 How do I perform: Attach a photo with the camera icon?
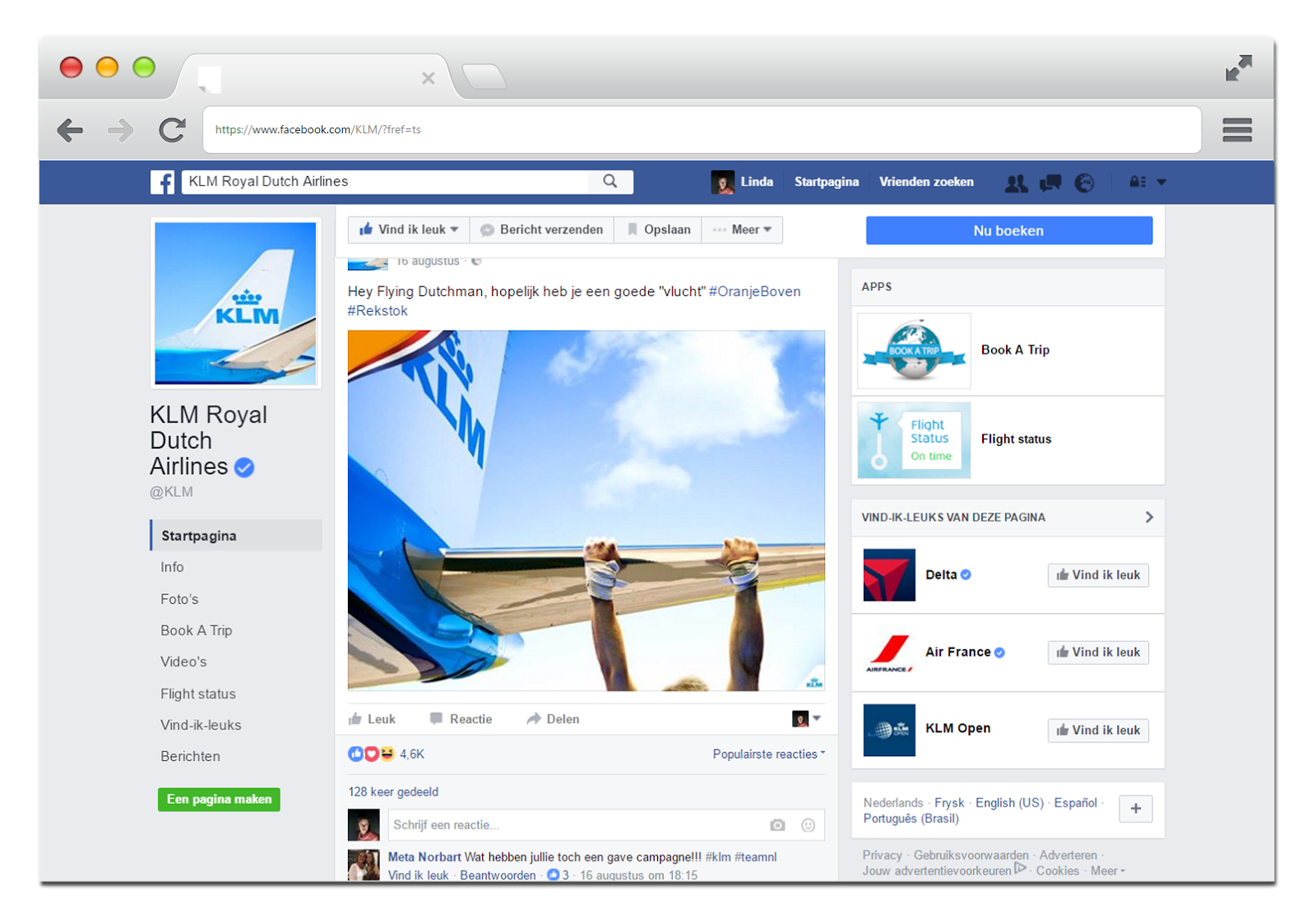(777, 824)
